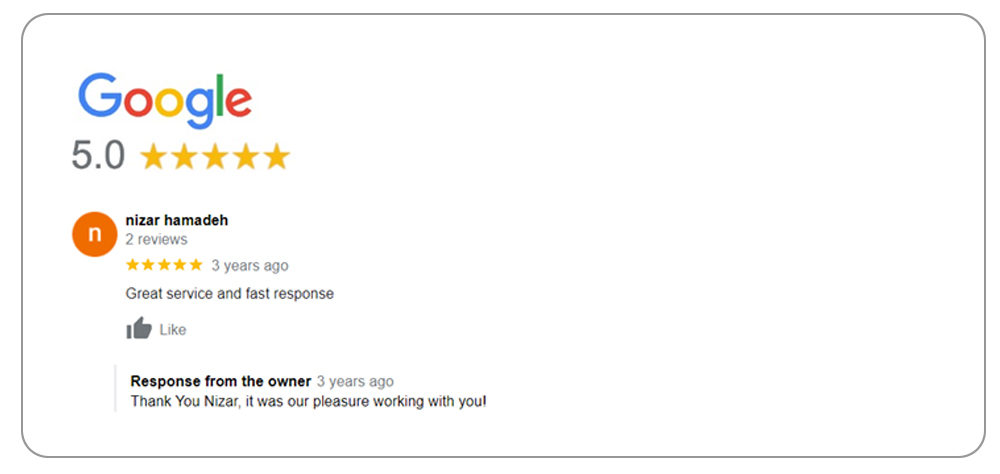Click the Google logo
Viewport: 1000px width, 474px height.
[165, 100]
